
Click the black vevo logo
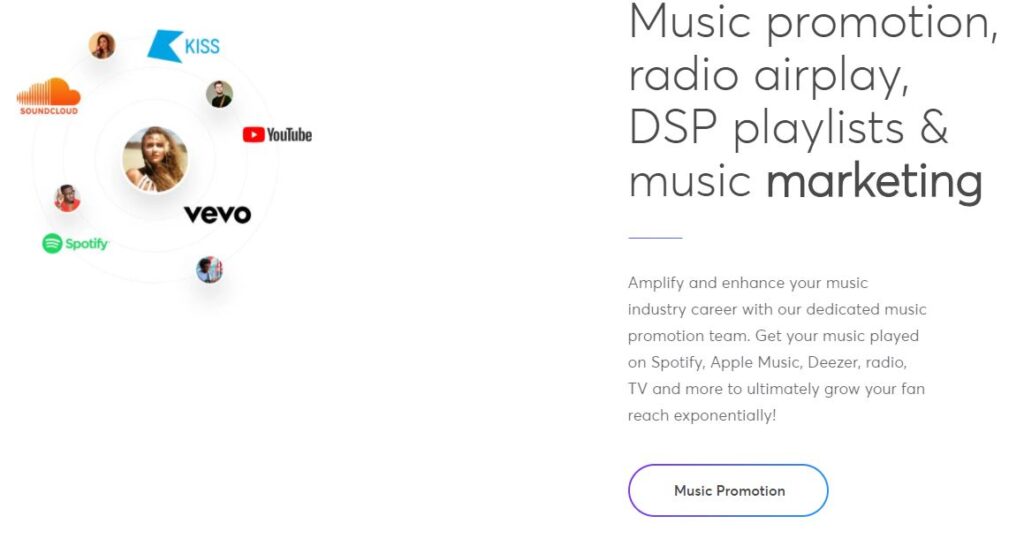[x=217, y=214]
